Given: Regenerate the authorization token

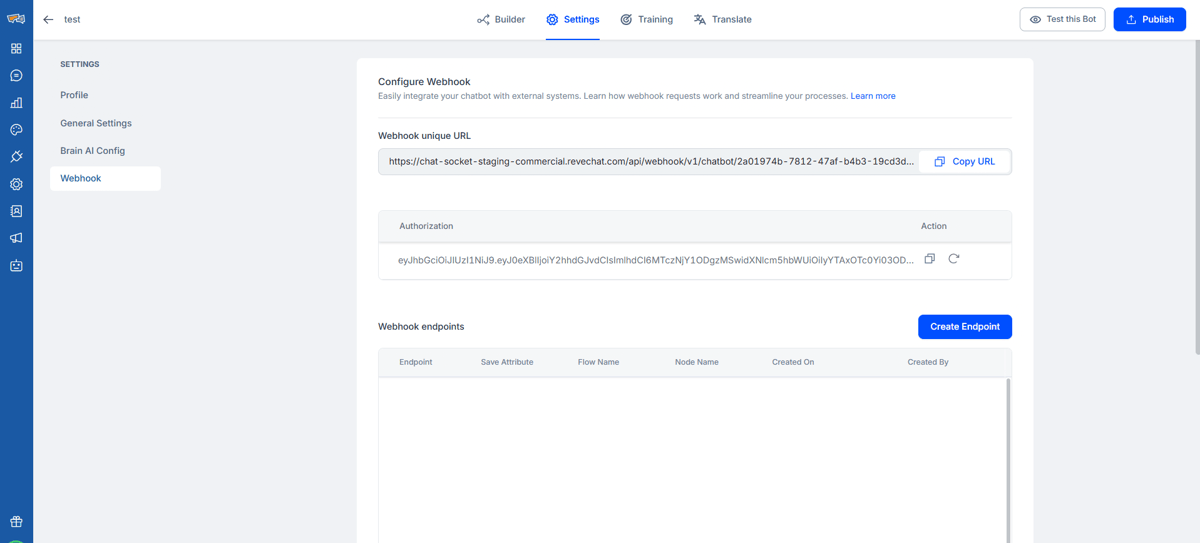Looking at the screenshot, I should pos(954,259).
